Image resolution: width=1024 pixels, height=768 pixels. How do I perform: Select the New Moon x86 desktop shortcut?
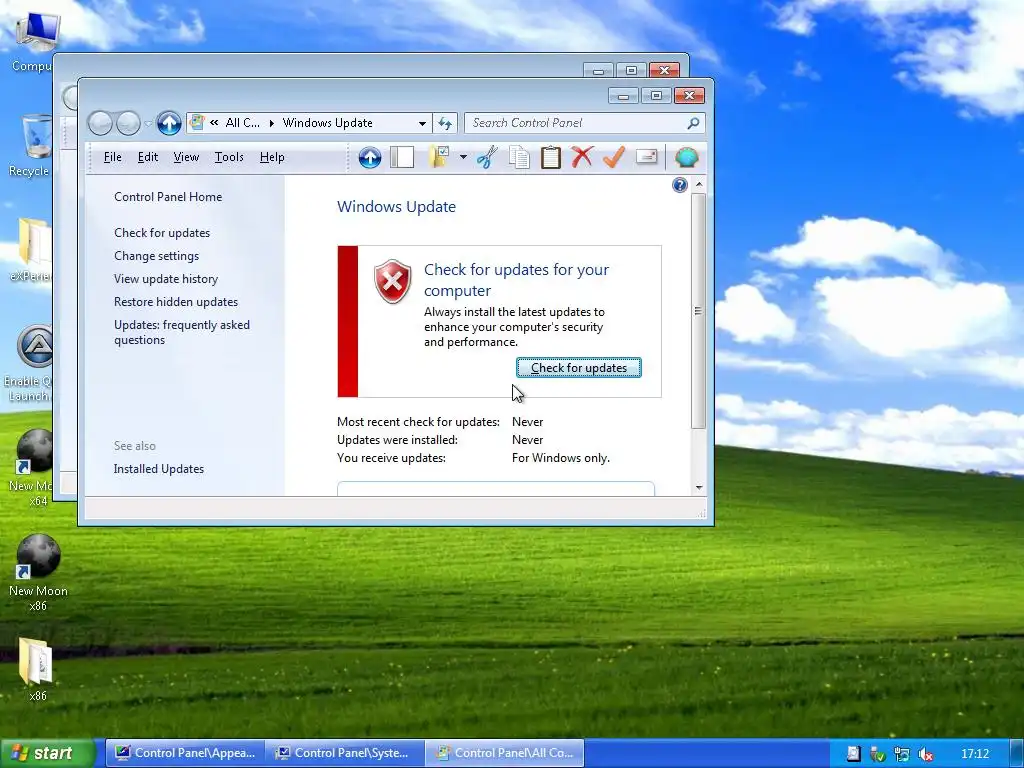pos(38,573)
